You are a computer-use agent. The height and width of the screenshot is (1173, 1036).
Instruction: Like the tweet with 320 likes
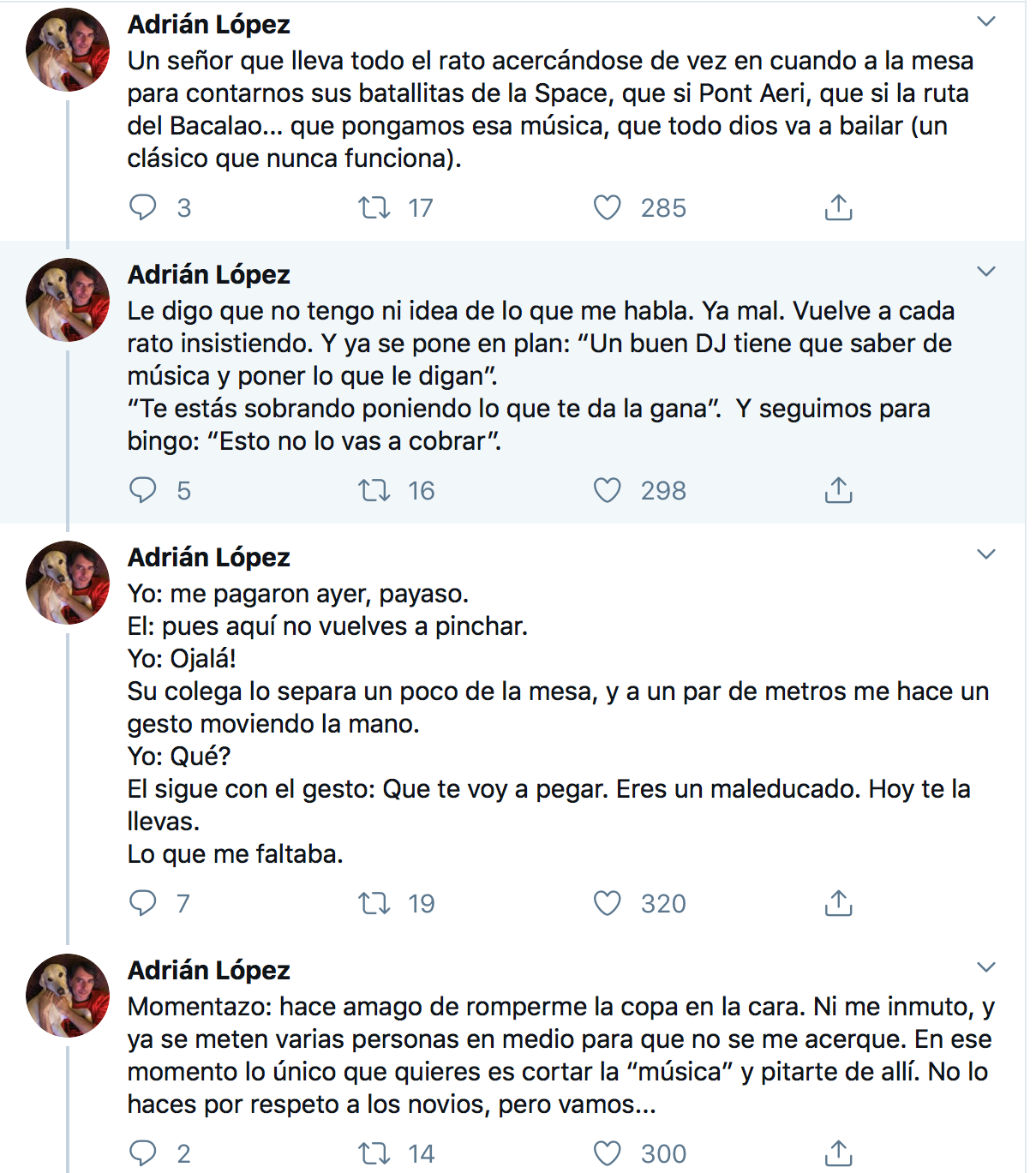[608, 903]
